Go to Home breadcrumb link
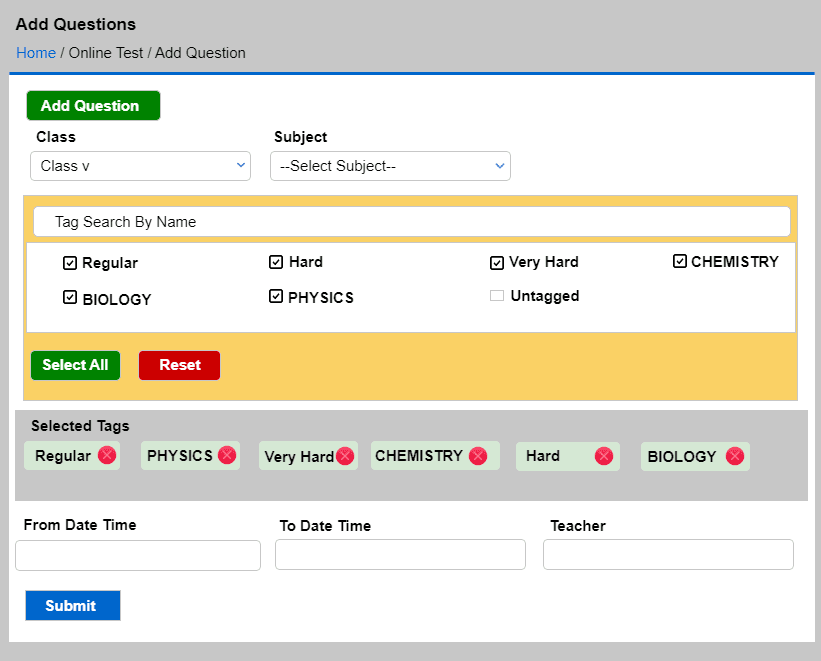 coord(36,53)
